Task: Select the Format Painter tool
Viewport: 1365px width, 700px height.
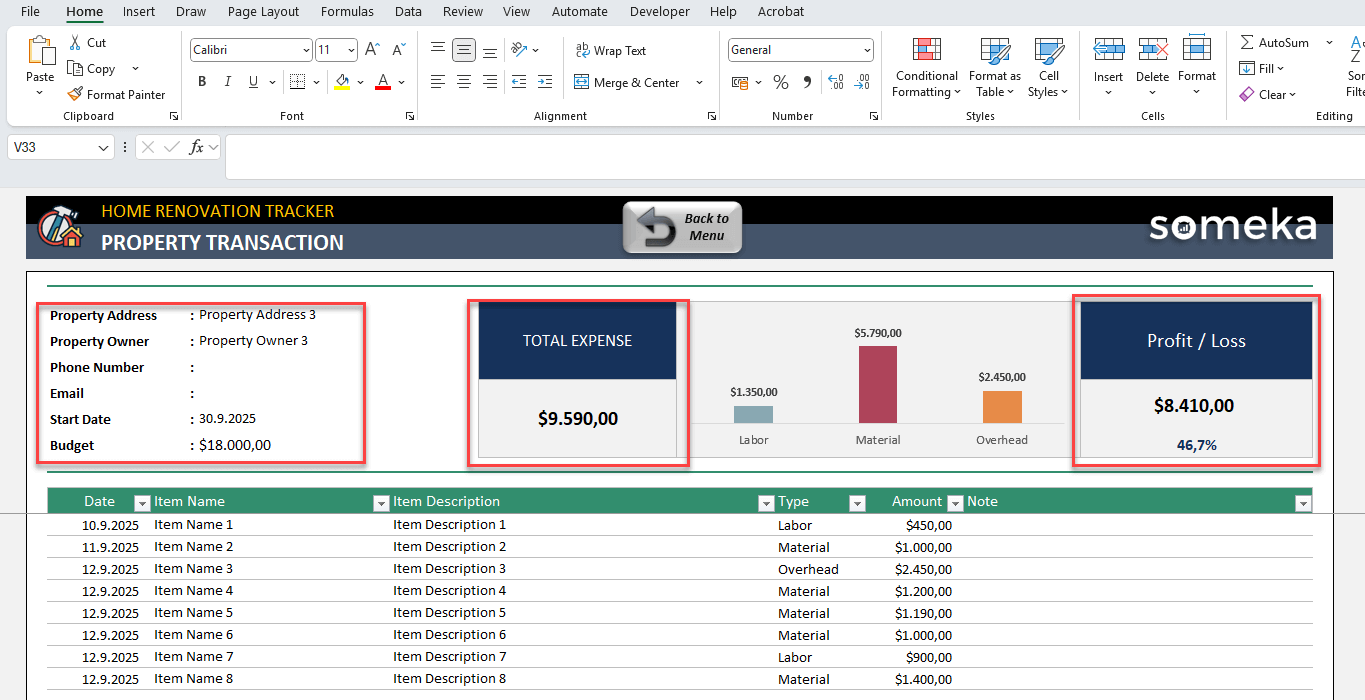Action: pyautogui.click(x=117, y=94)
